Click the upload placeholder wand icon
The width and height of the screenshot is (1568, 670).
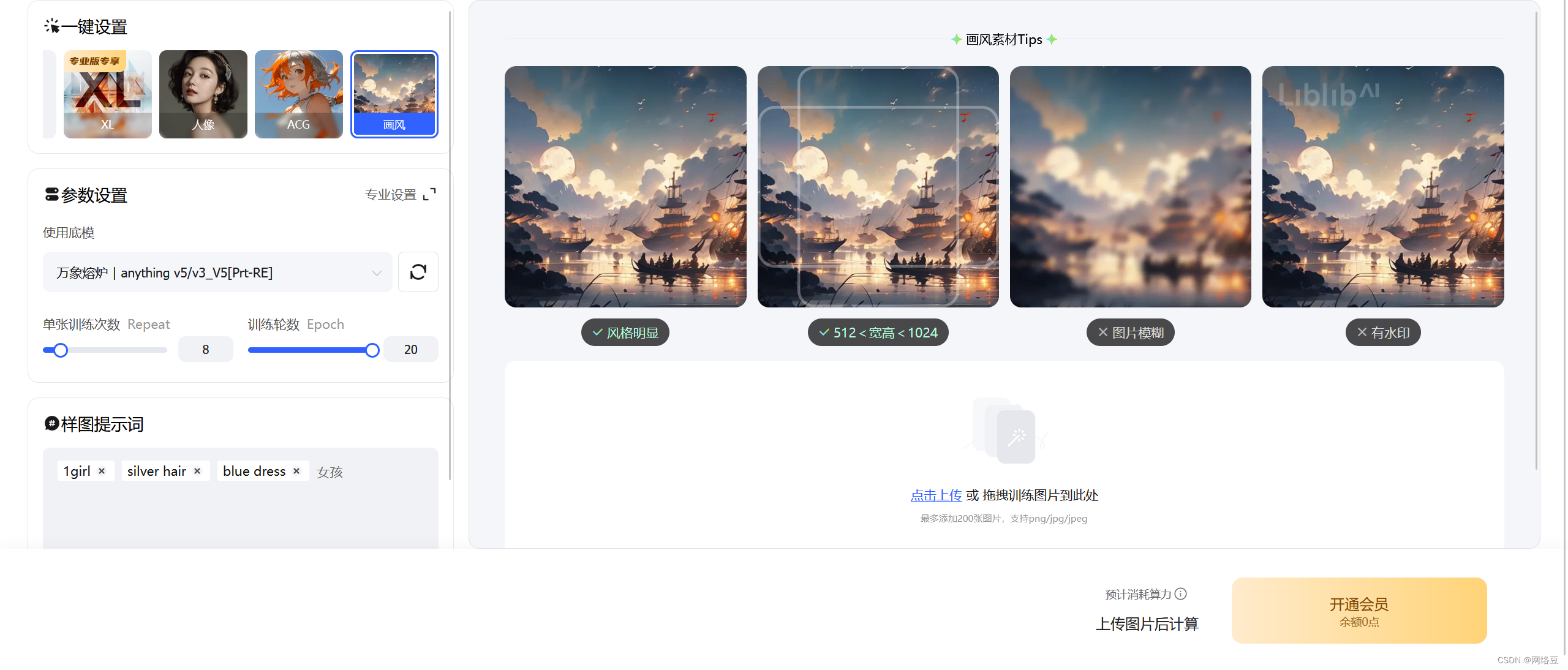(1016, 436)
